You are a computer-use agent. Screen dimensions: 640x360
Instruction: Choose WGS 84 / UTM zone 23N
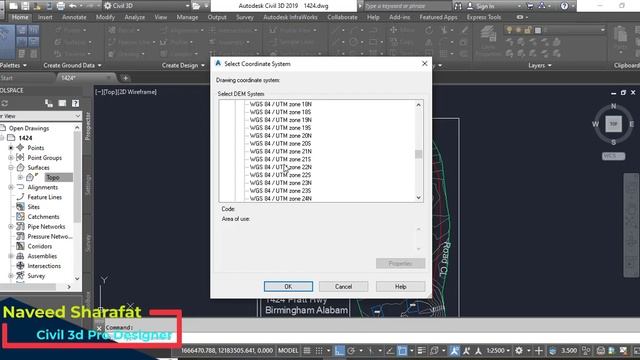280,182
